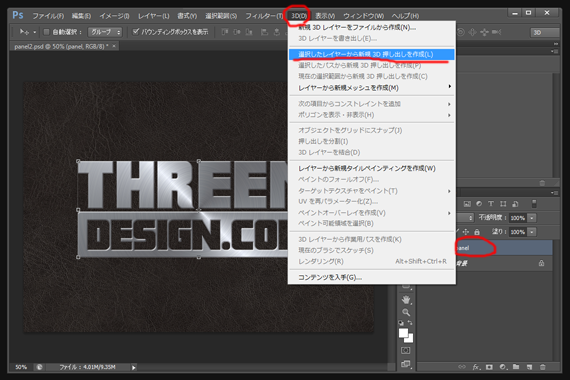The image size is (570, 380).
Task: Expand レイヤーから新規メッシュを作成(M) submenu
Action: (x=372, y=88)
